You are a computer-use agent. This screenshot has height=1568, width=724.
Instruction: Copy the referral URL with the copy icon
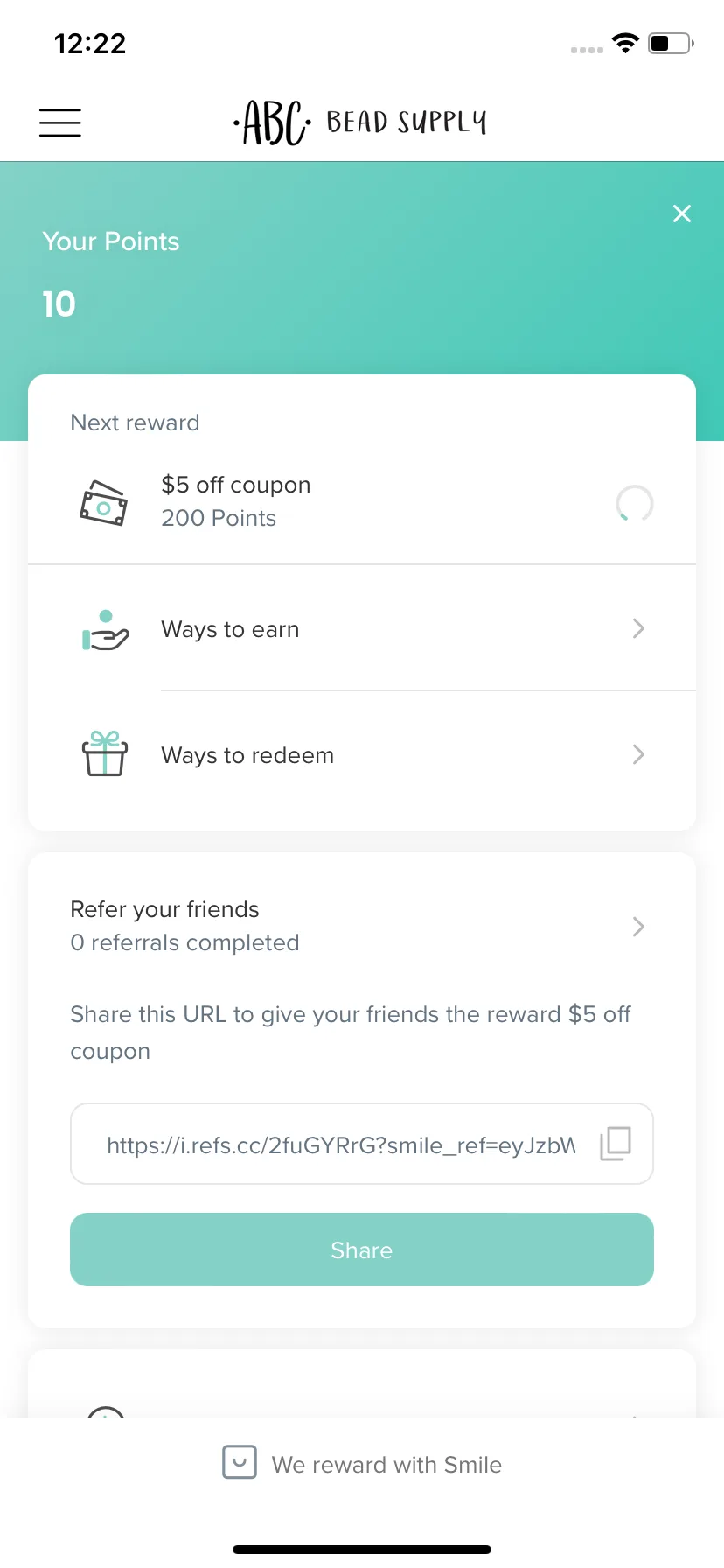[x=616, y=1144]
